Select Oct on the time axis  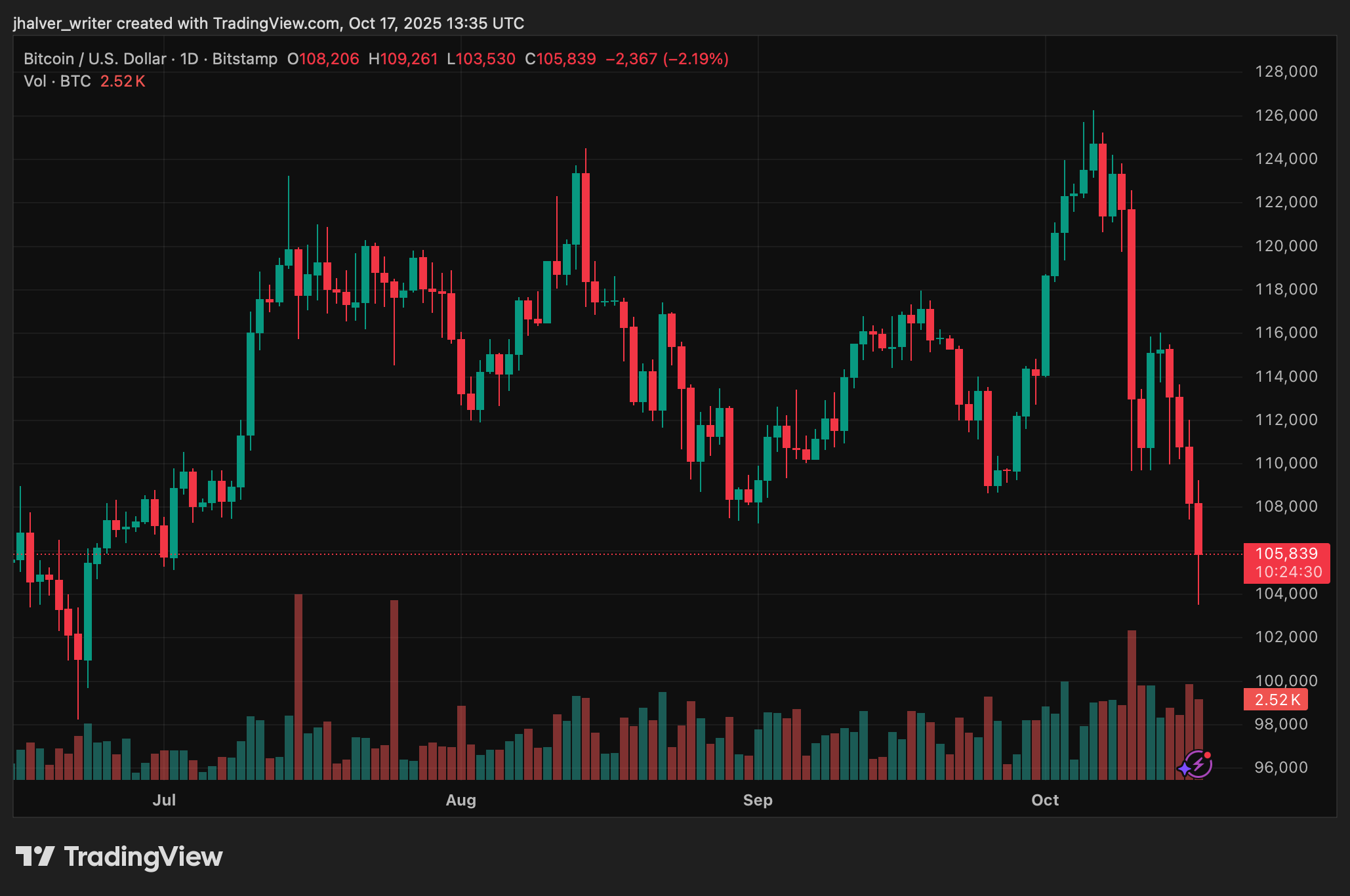tap(1045, 800)
